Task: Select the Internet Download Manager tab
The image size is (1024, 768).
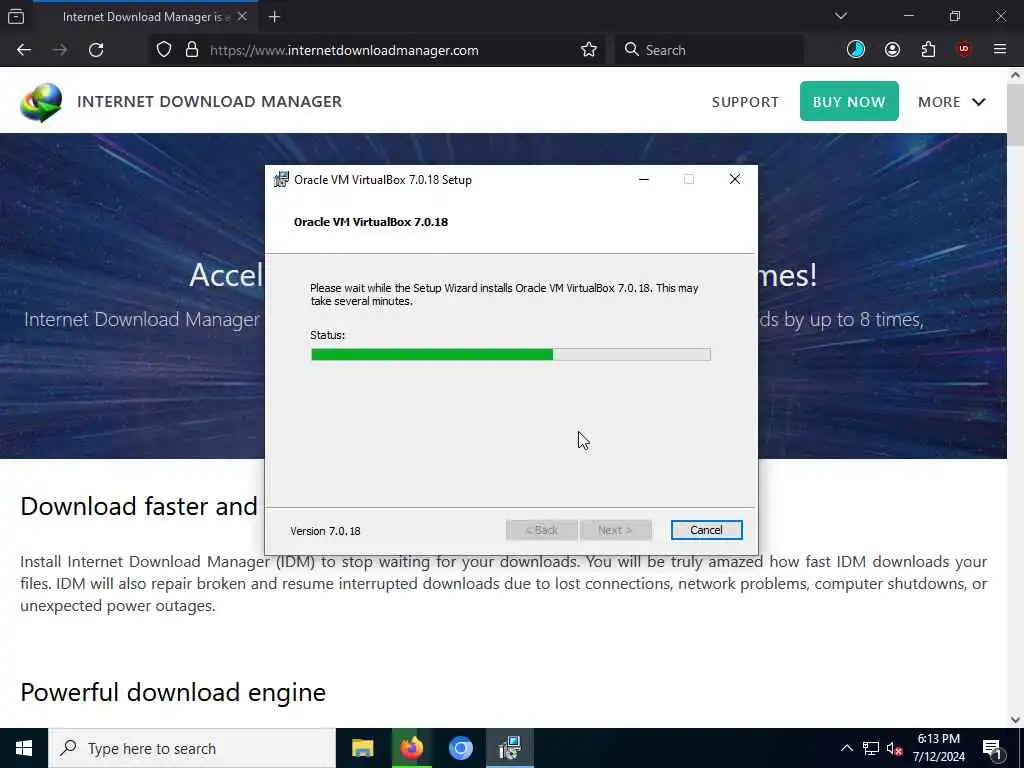Action: click(145, 16)
